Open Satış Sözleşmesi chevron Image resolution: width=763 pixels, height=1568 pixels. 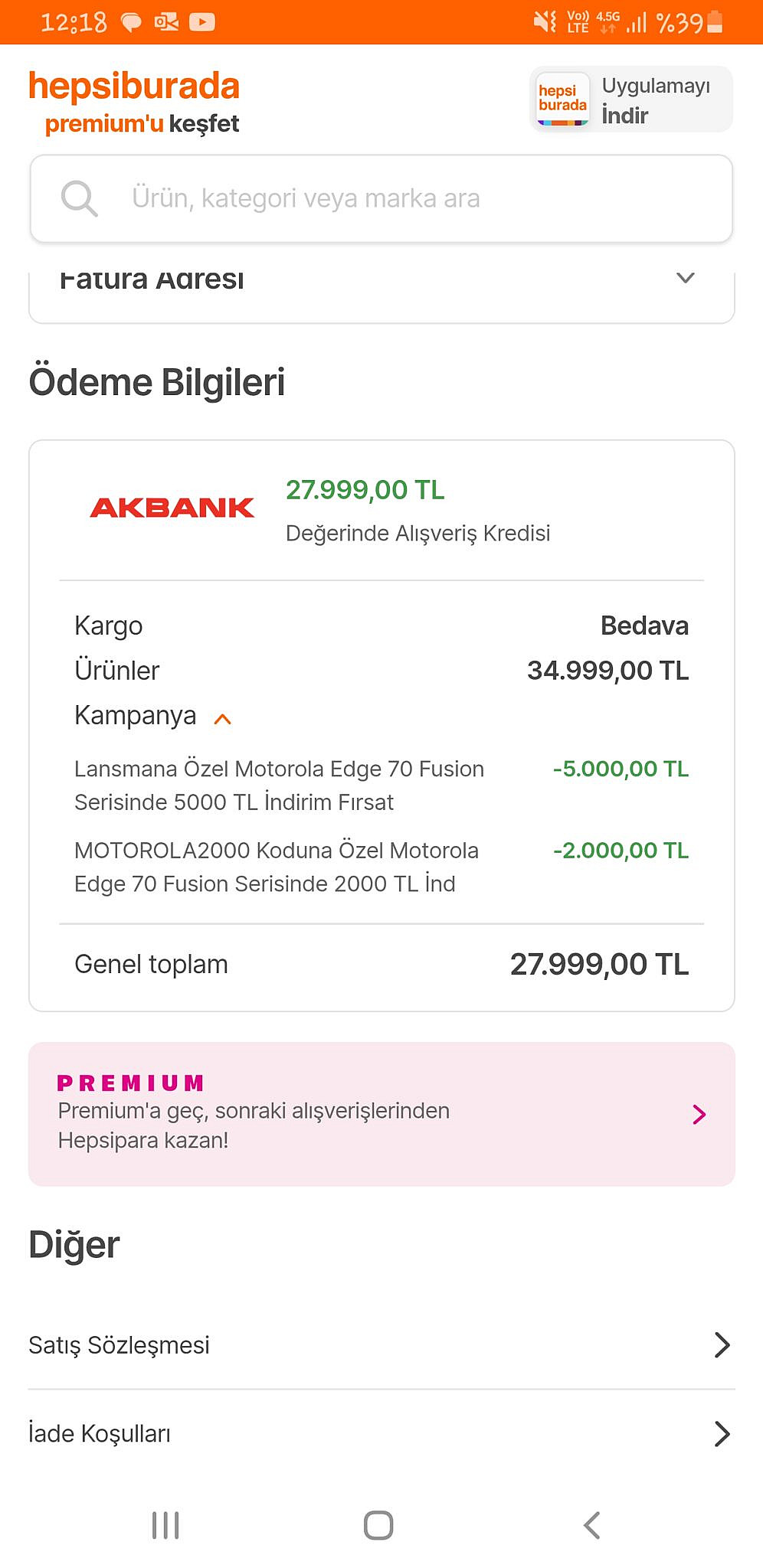[722, 1344]
